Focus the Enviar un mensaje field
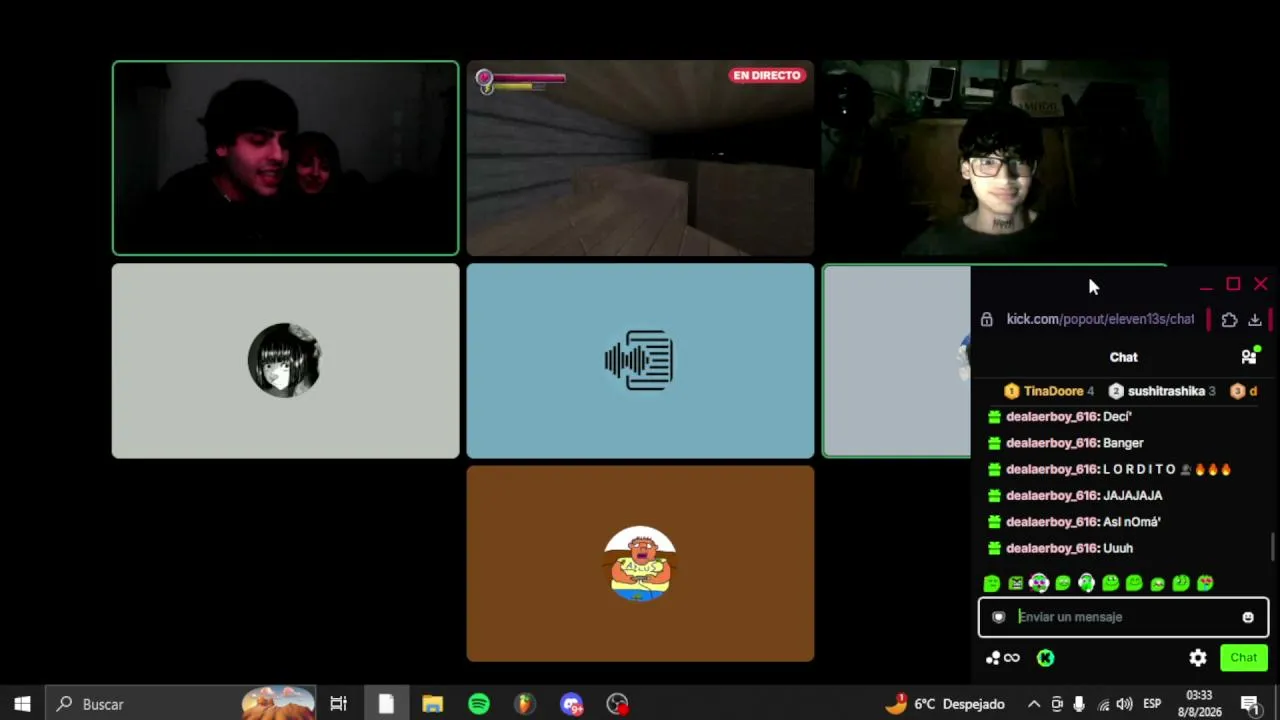Screen dimensions: 1280x720 (x=1123, y=617)
